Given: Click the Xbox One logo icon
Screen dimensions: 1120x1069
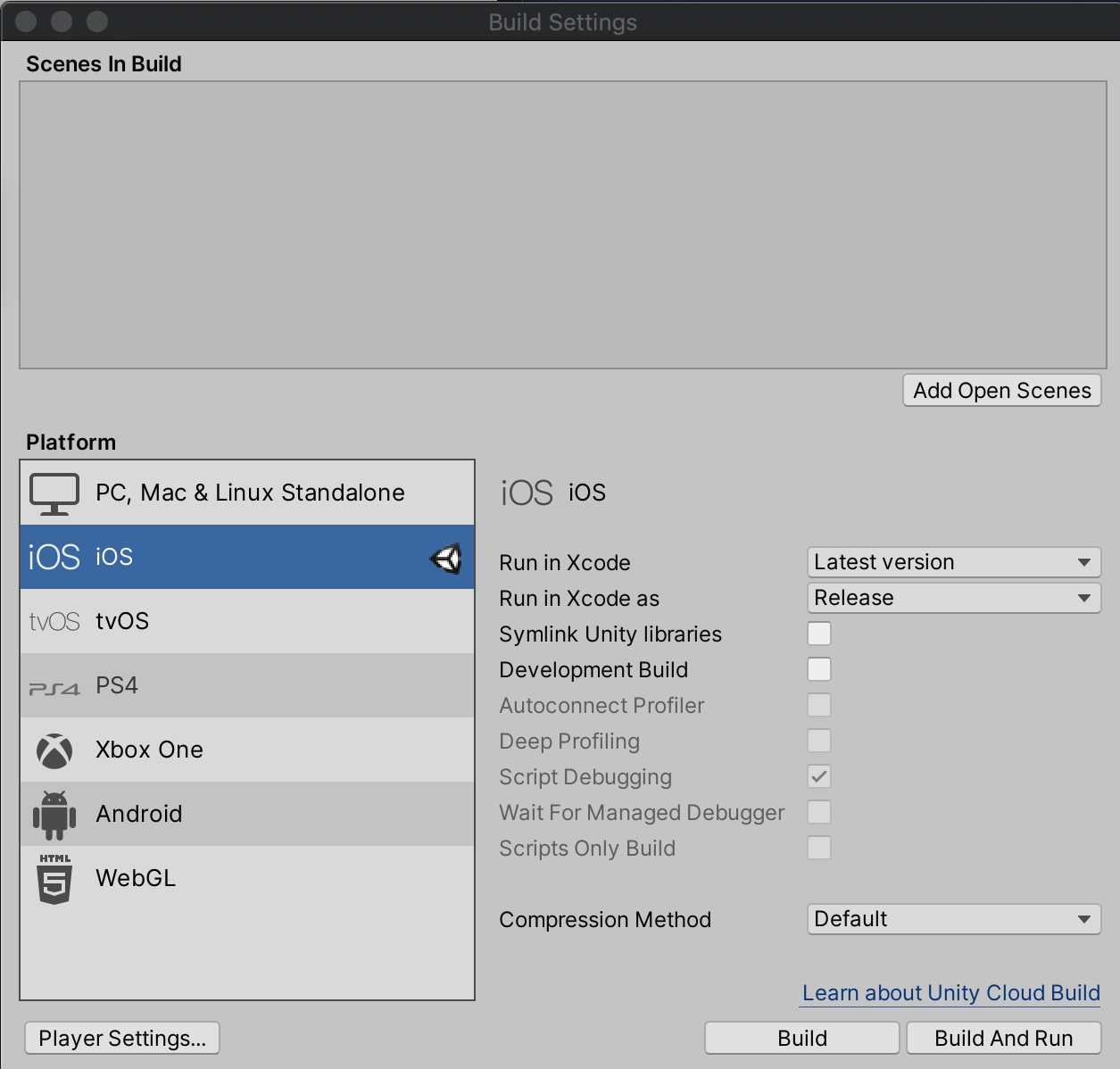Looking at the screenshot, I should [x=54, y=750].
